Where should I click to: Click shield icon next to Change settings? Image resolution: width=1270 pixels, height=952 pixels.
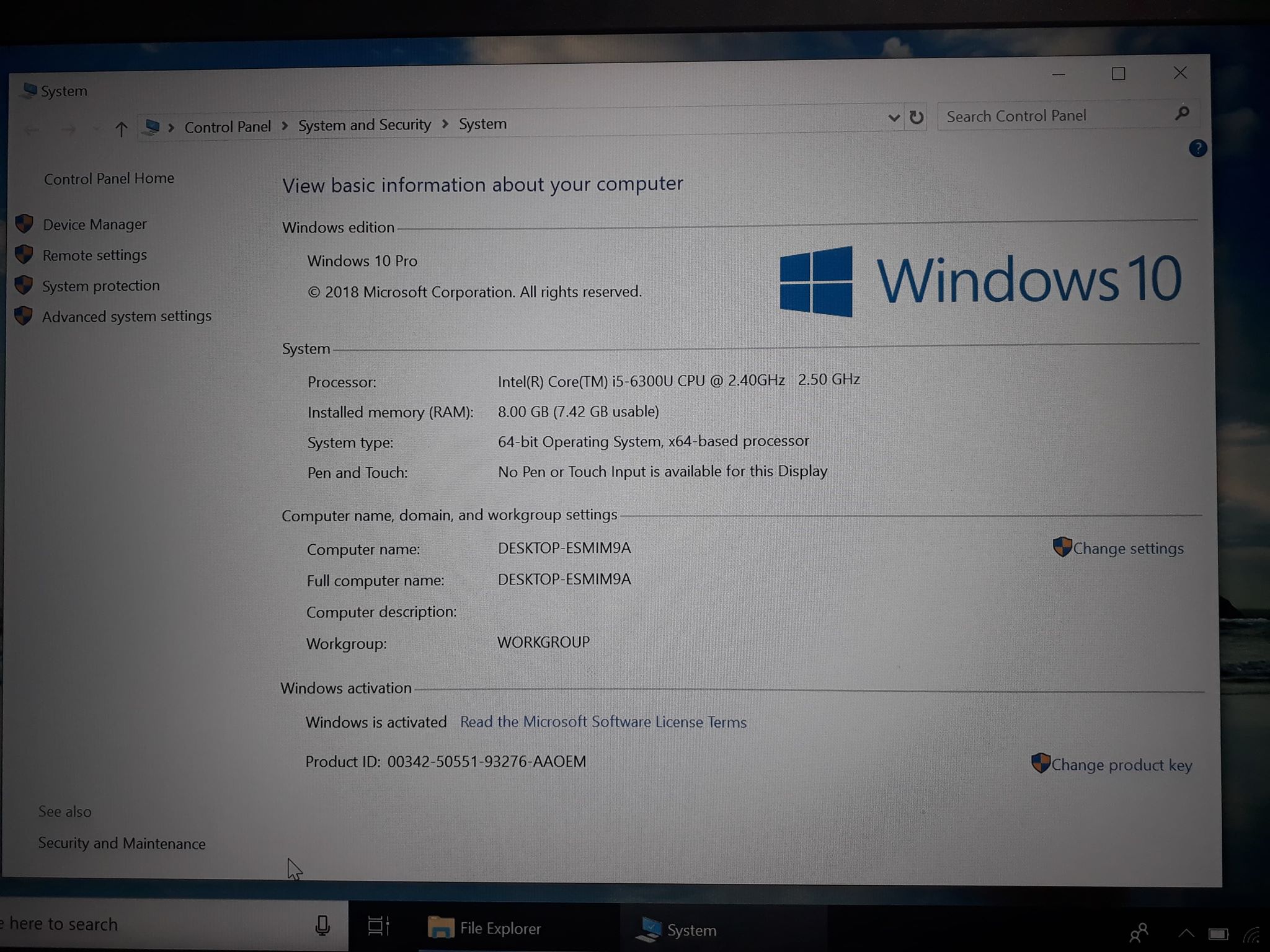[1062, 547]
